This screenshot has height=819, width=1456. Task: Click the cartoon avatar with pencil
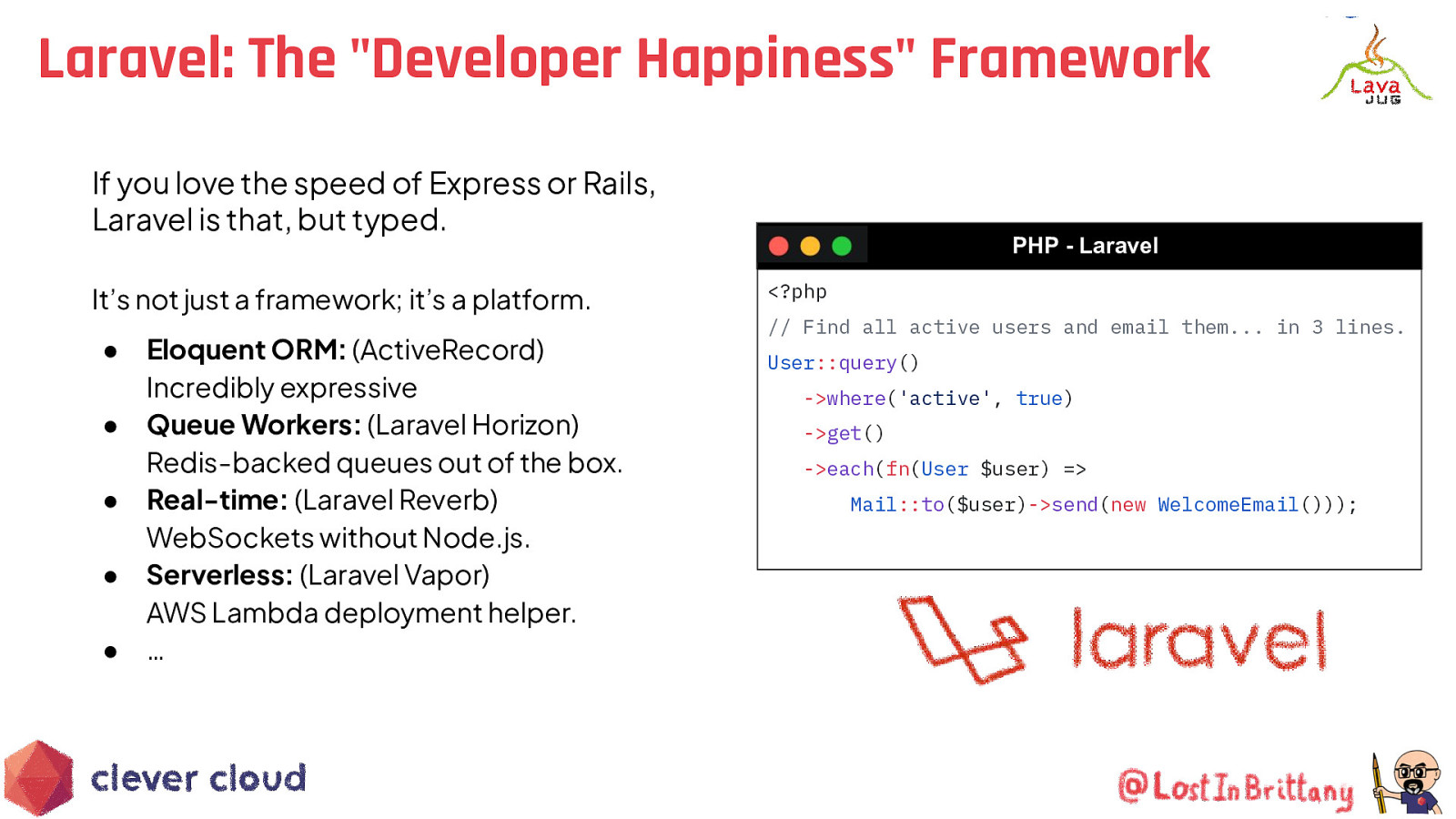click(1410, 782)
